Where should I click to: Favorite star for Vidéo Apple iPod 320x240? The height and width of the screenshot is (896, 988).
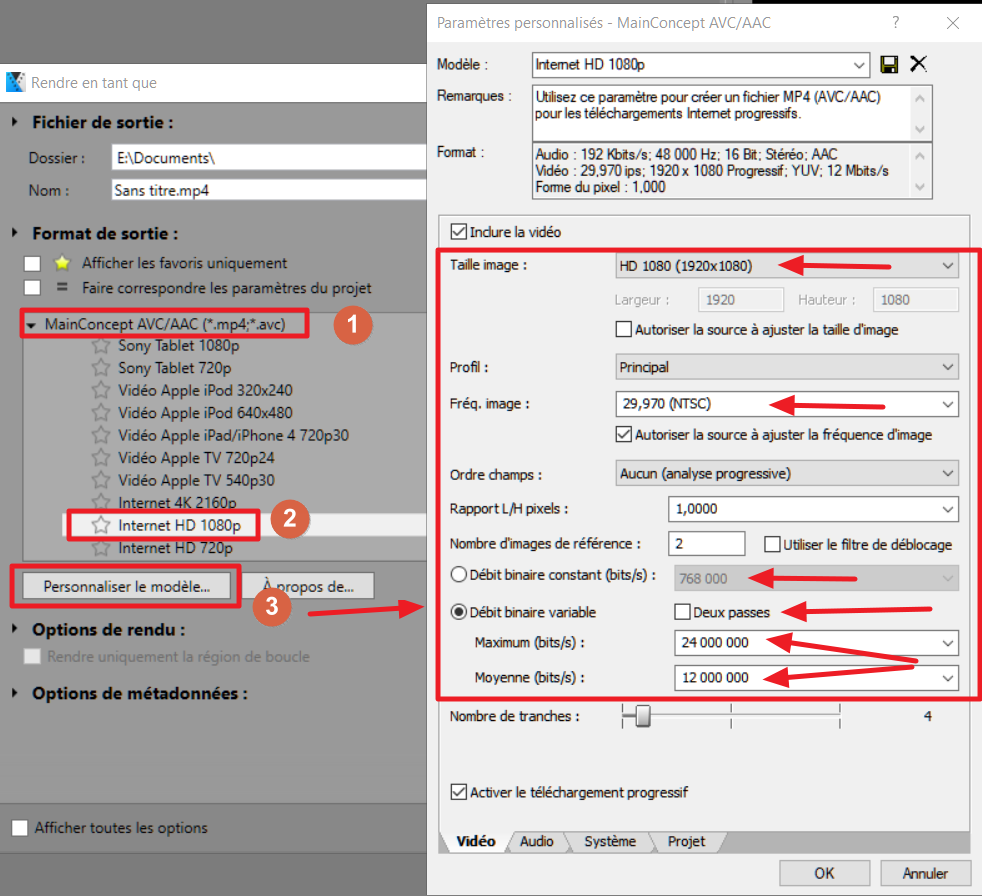pyautogui.click(x=101, y=390)
